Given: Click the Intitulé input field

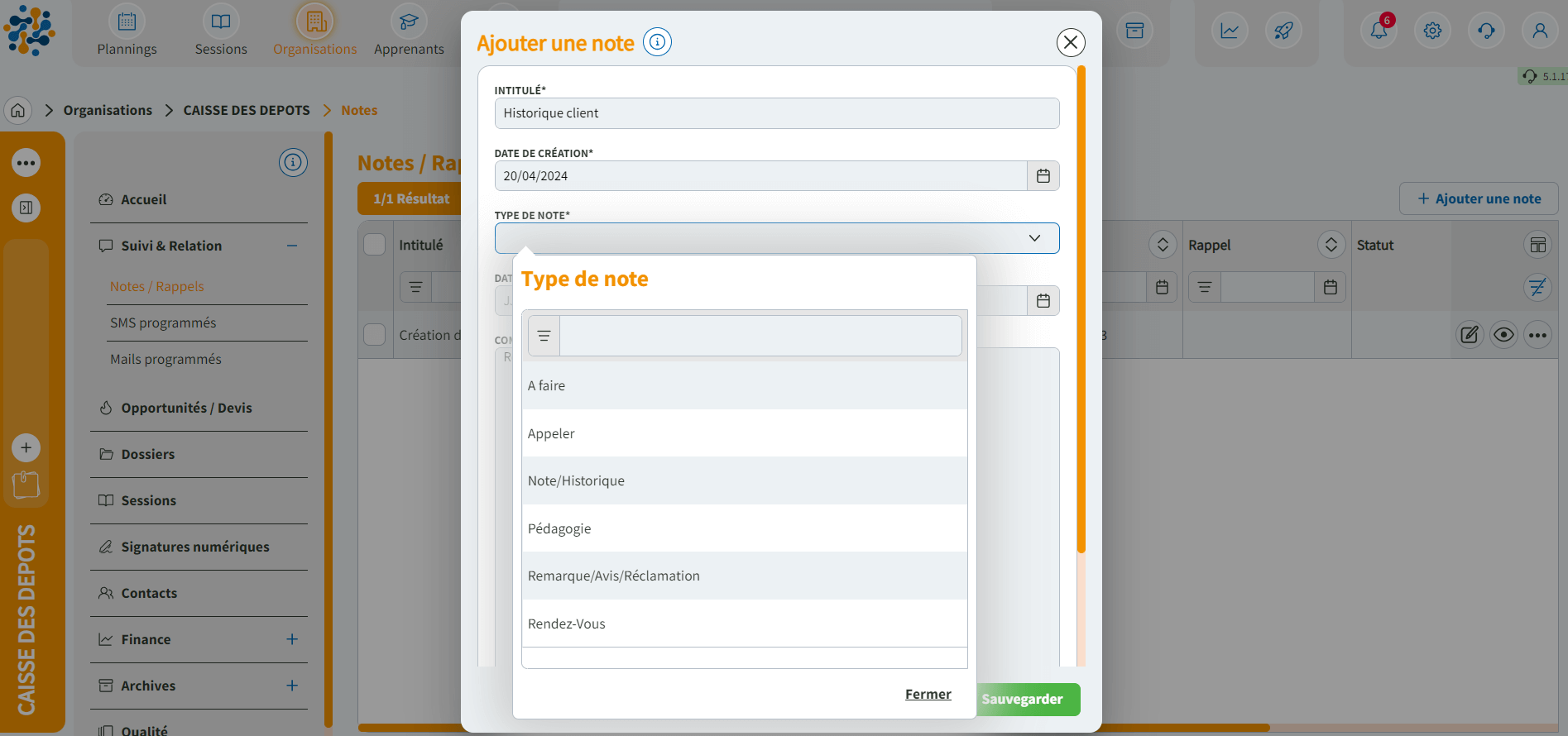Looking at the screenshot, I should 776,113.
